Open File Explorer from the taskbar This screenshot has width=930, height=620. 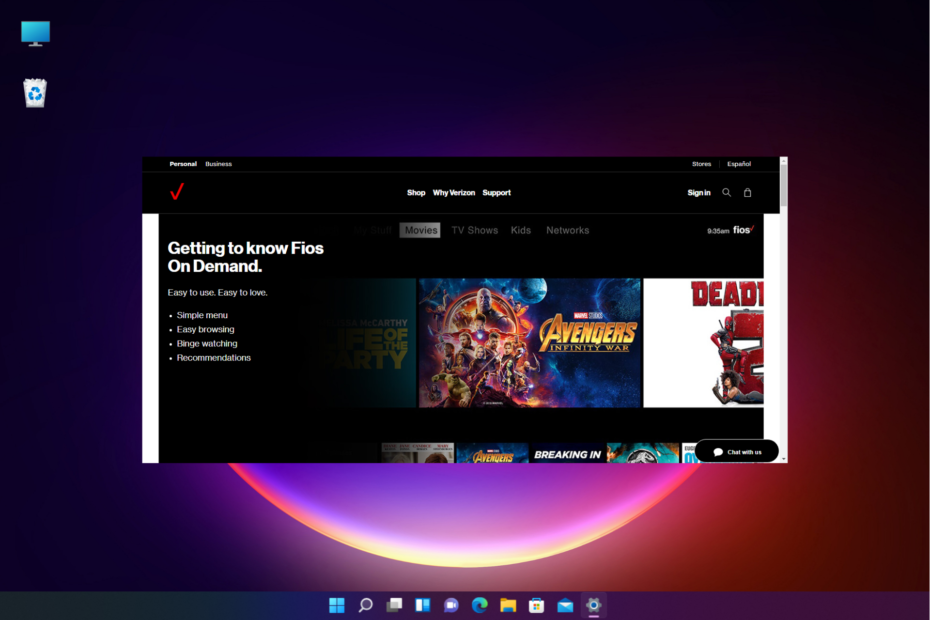tap(508, 605)
